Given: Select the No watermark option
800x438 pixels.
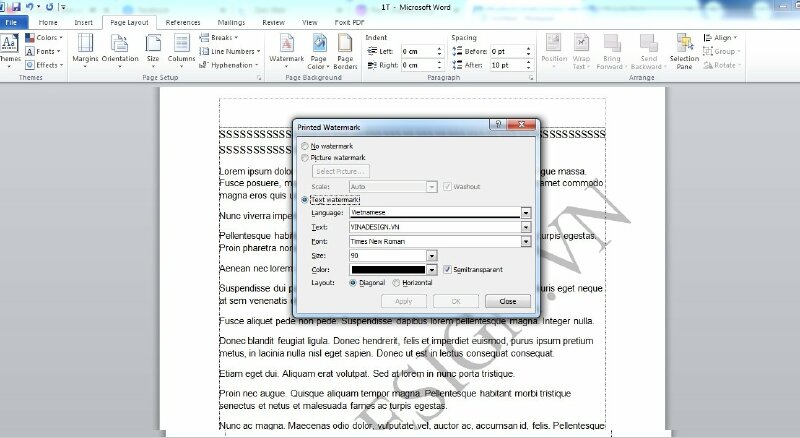Looking at the screenshot, I should (305, 146).
